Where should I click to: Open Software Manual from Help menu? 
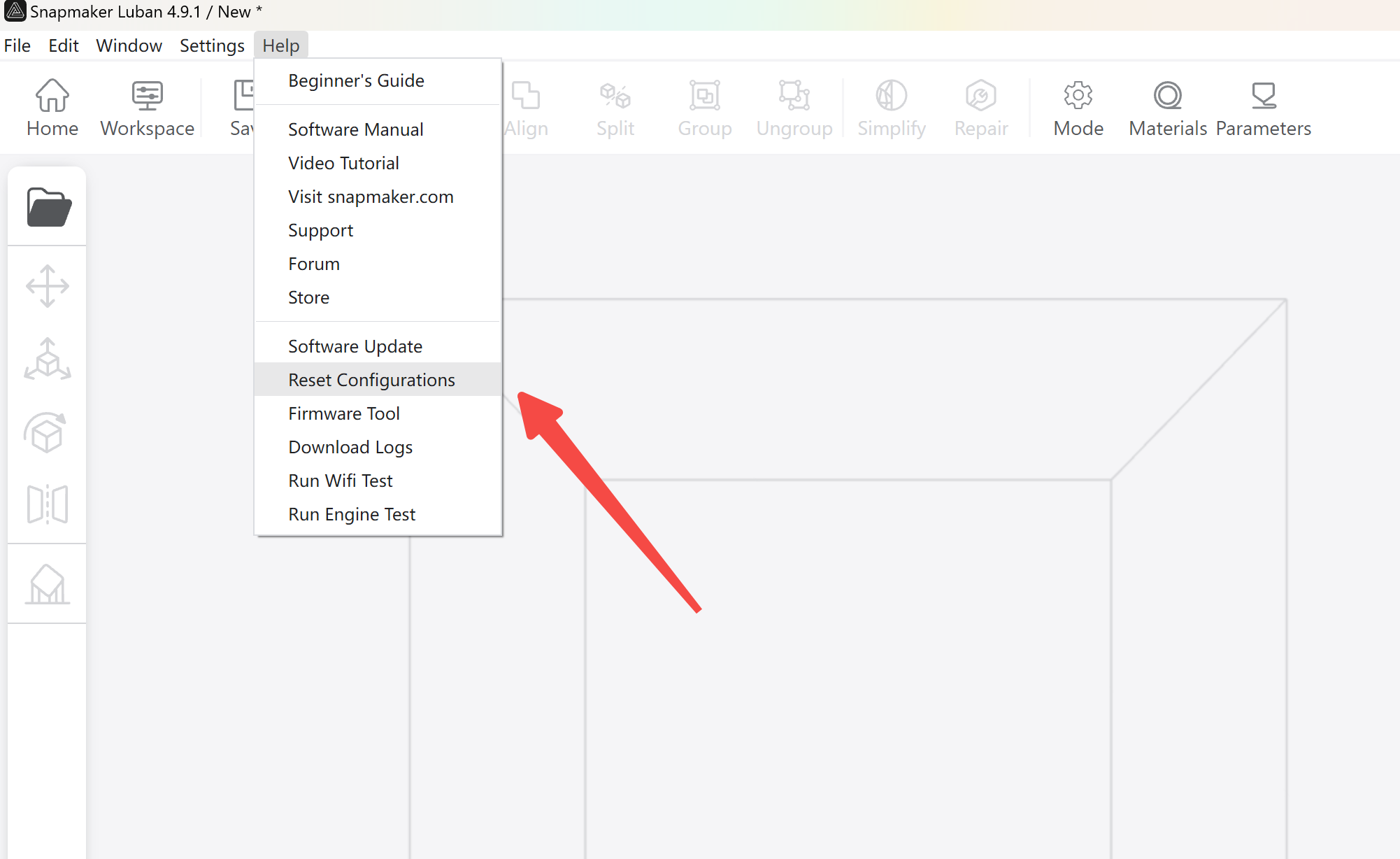tap(378, 129)
